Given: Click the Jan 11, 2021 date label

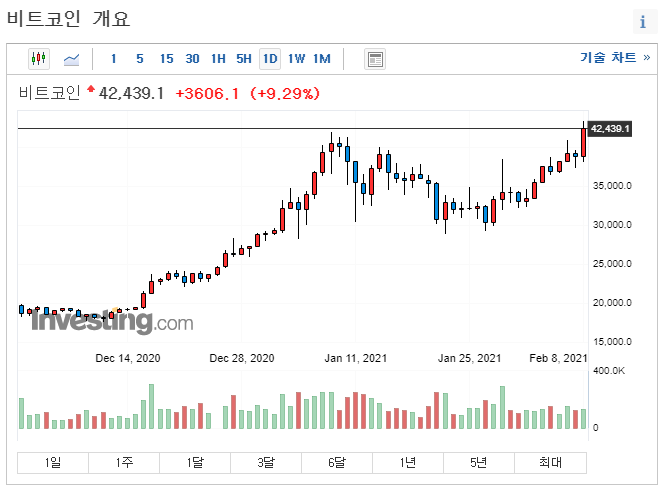Looking at the screenshot, I should 355,358.
